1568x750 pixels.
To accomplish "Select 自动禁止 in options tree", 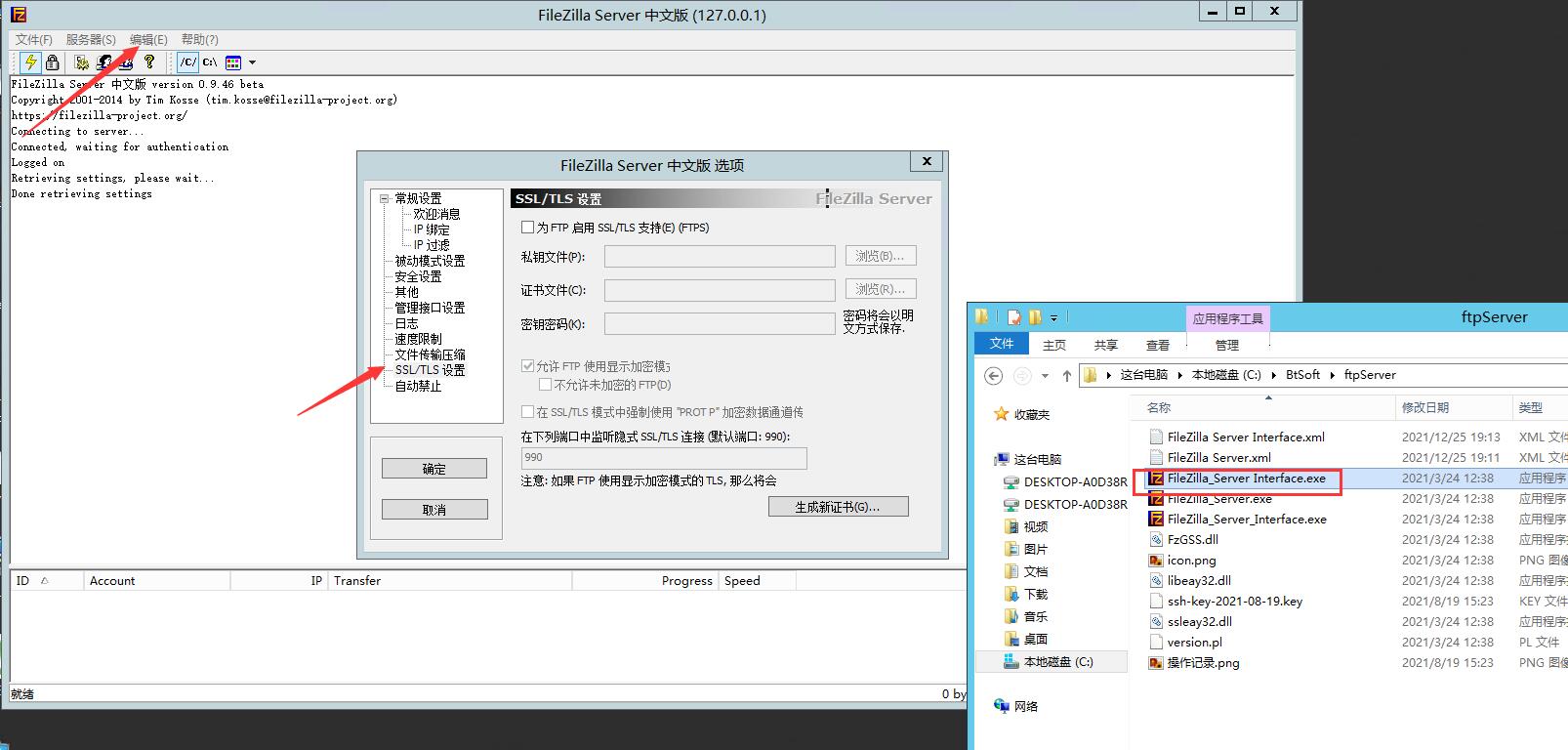I will coord(418,386).
